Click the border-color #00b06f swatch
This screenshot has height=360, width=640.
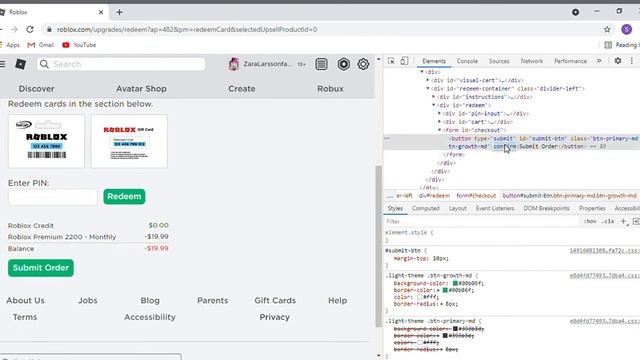tap(445, 290)
